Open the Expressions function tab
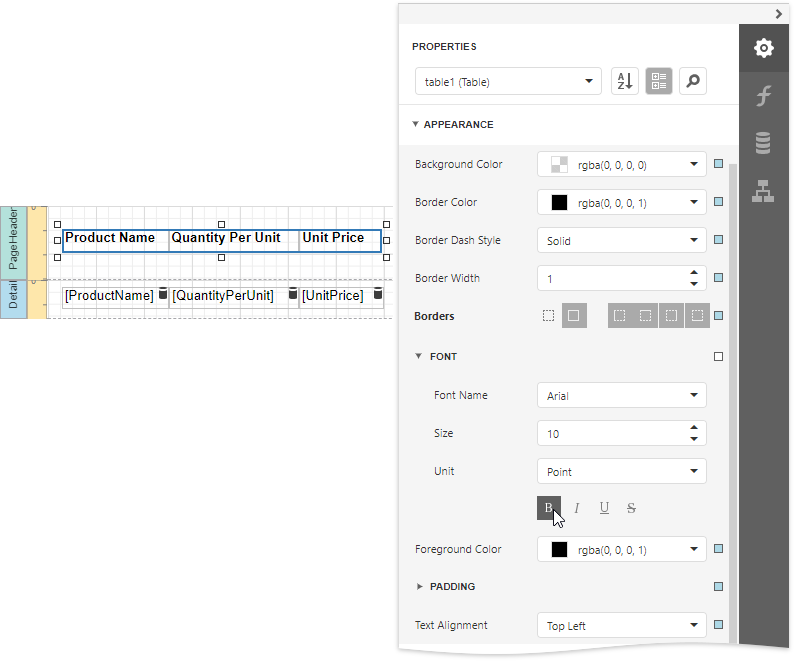 pos(763,96)
